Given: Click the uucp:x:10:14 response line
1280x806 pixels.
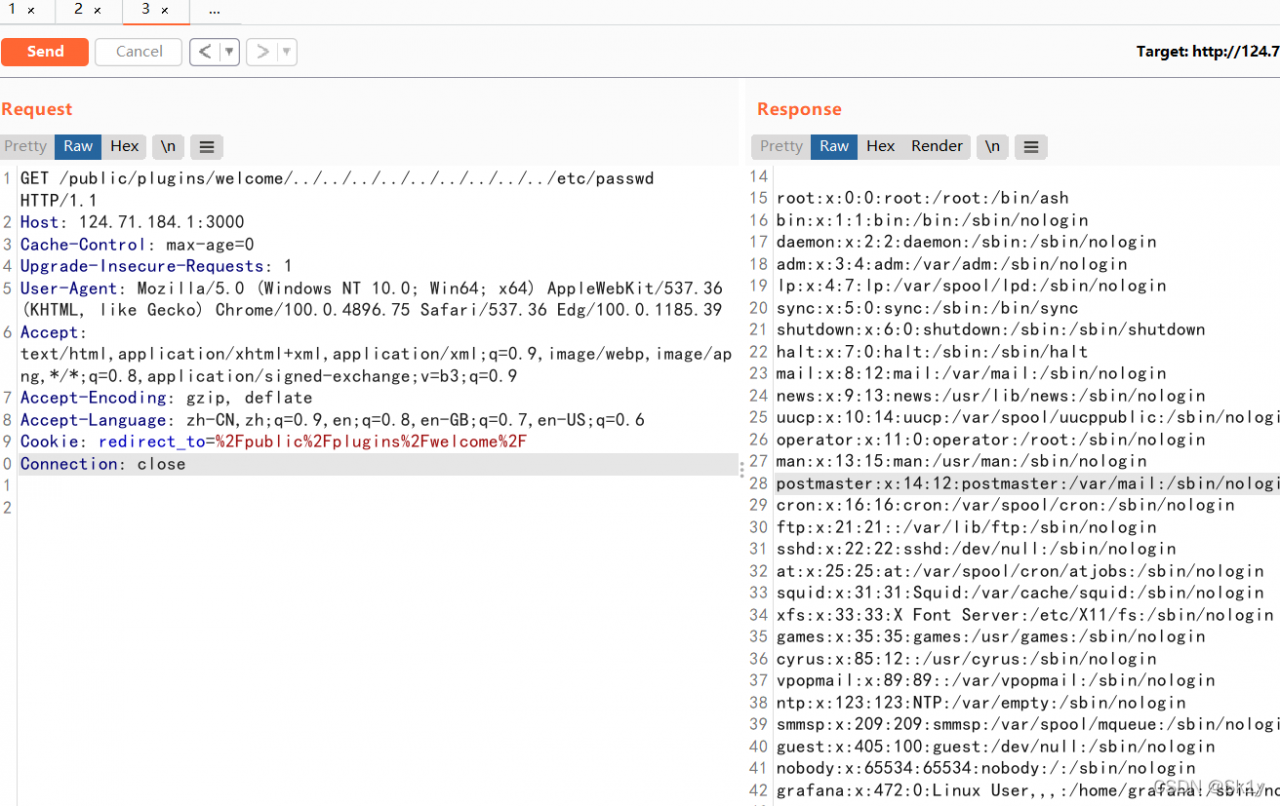Looking at the screenshot, I should click(1028, 418).
